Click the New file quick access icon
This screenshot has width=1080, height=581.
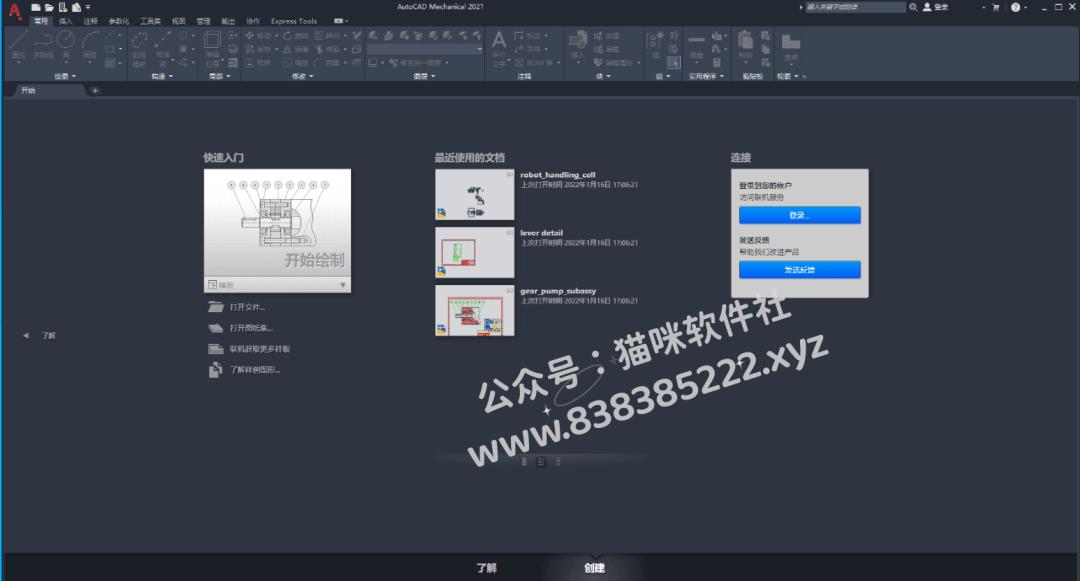(x=36, y=7)
